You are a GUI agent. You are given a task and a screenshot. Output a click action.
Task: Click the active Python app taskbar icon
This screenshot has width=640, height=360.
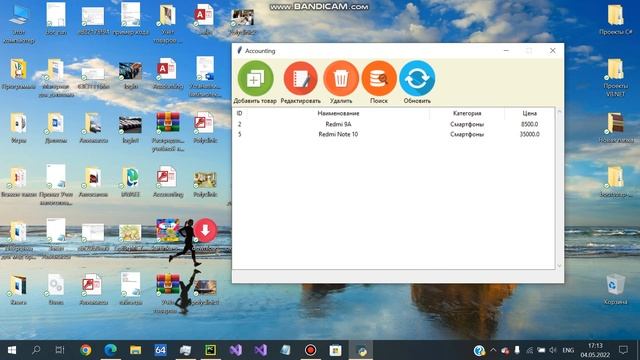point(361,350)
